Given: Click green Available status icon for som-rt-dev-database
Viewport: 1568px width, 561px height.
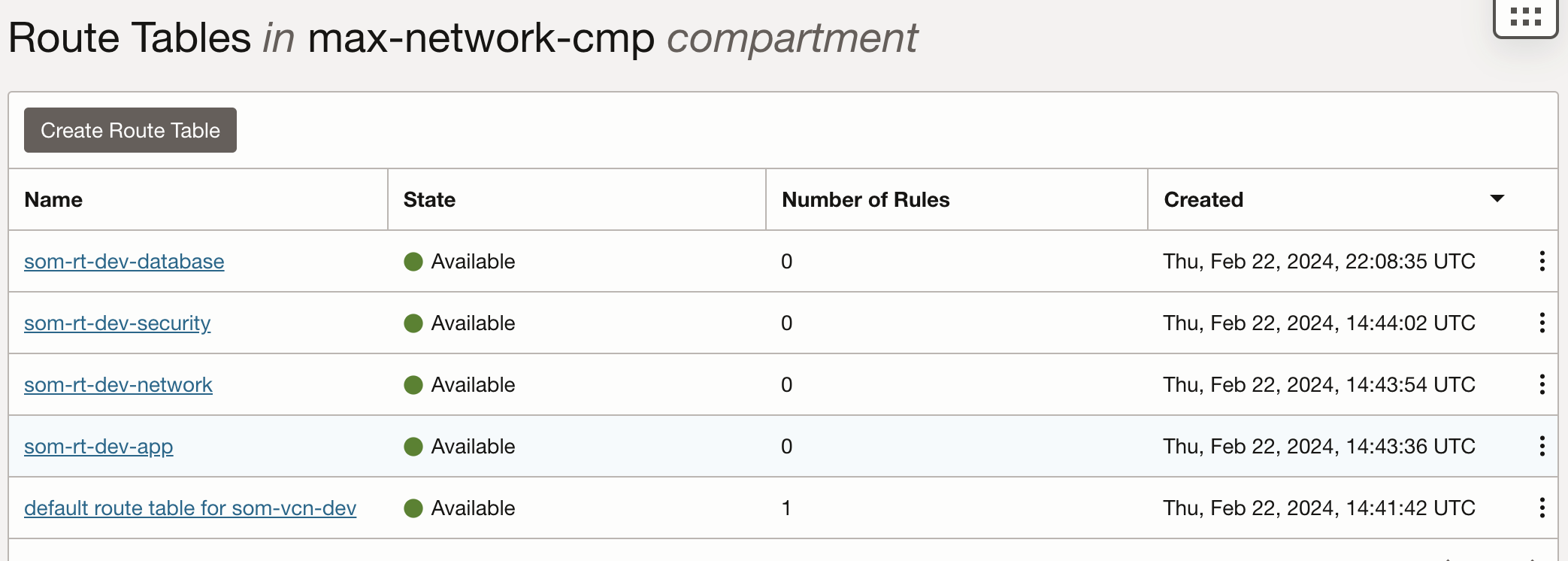Looking at the screenshot, I should pyautogui.click(x=413, y=262).
